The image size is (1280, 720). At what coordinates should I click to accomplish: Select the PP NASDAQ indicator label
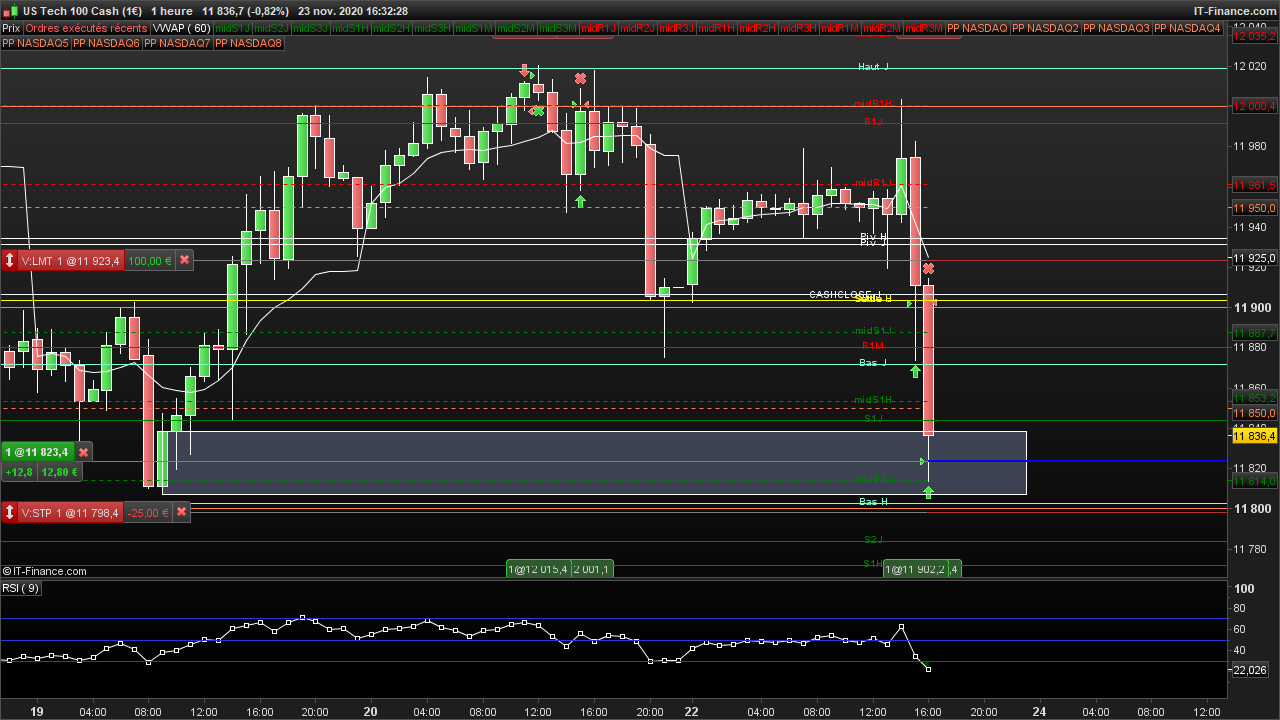point(977,28)
